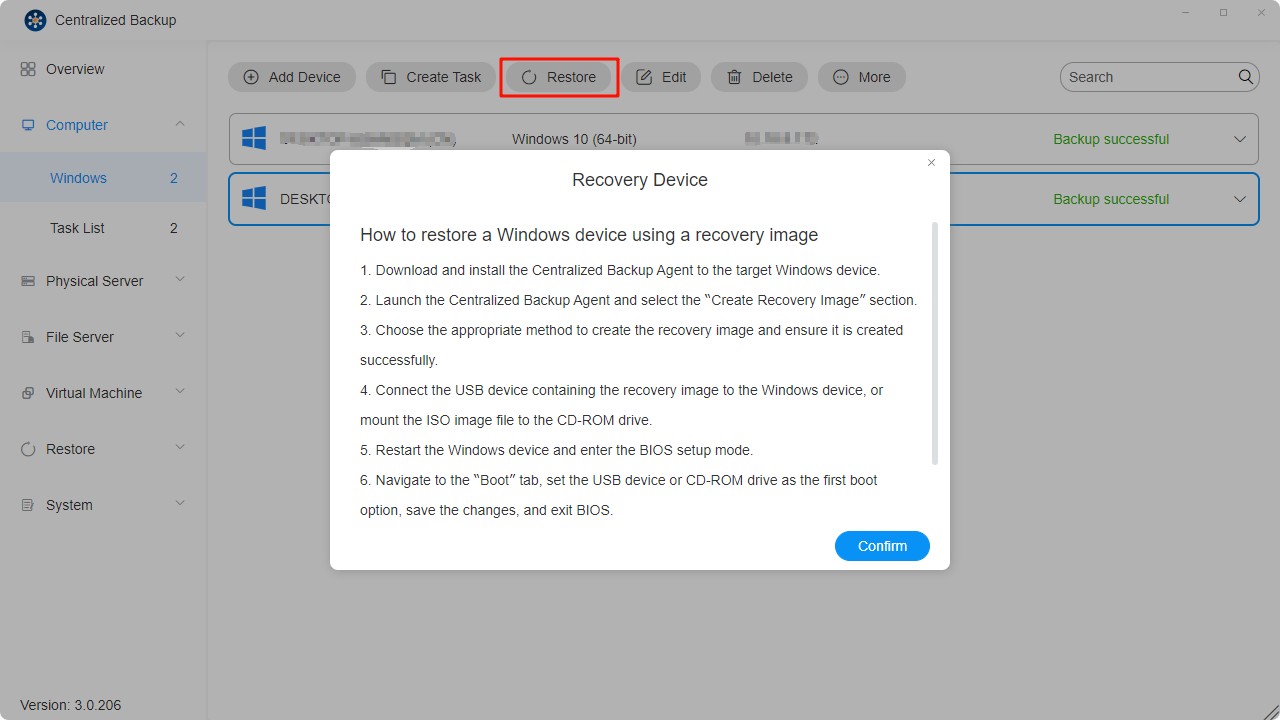The height and width of the screenshot is (720, 1280).
Task: Click the Windows logo on first device row
Action: [x=254, y=138]
